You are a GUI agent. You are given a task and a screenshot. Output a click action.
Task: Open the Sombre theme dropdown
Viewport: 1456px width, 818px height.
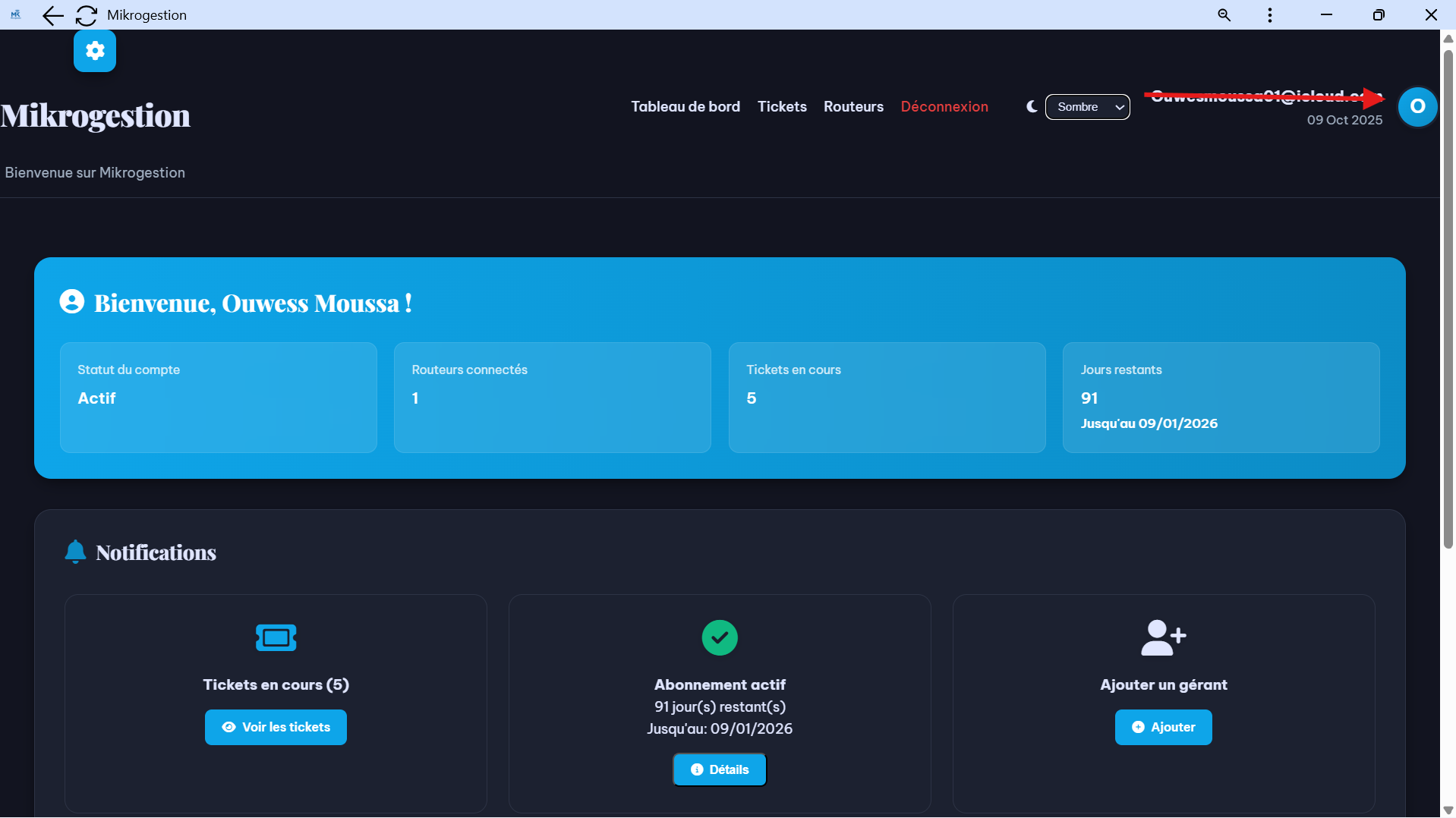(1087, 106)
